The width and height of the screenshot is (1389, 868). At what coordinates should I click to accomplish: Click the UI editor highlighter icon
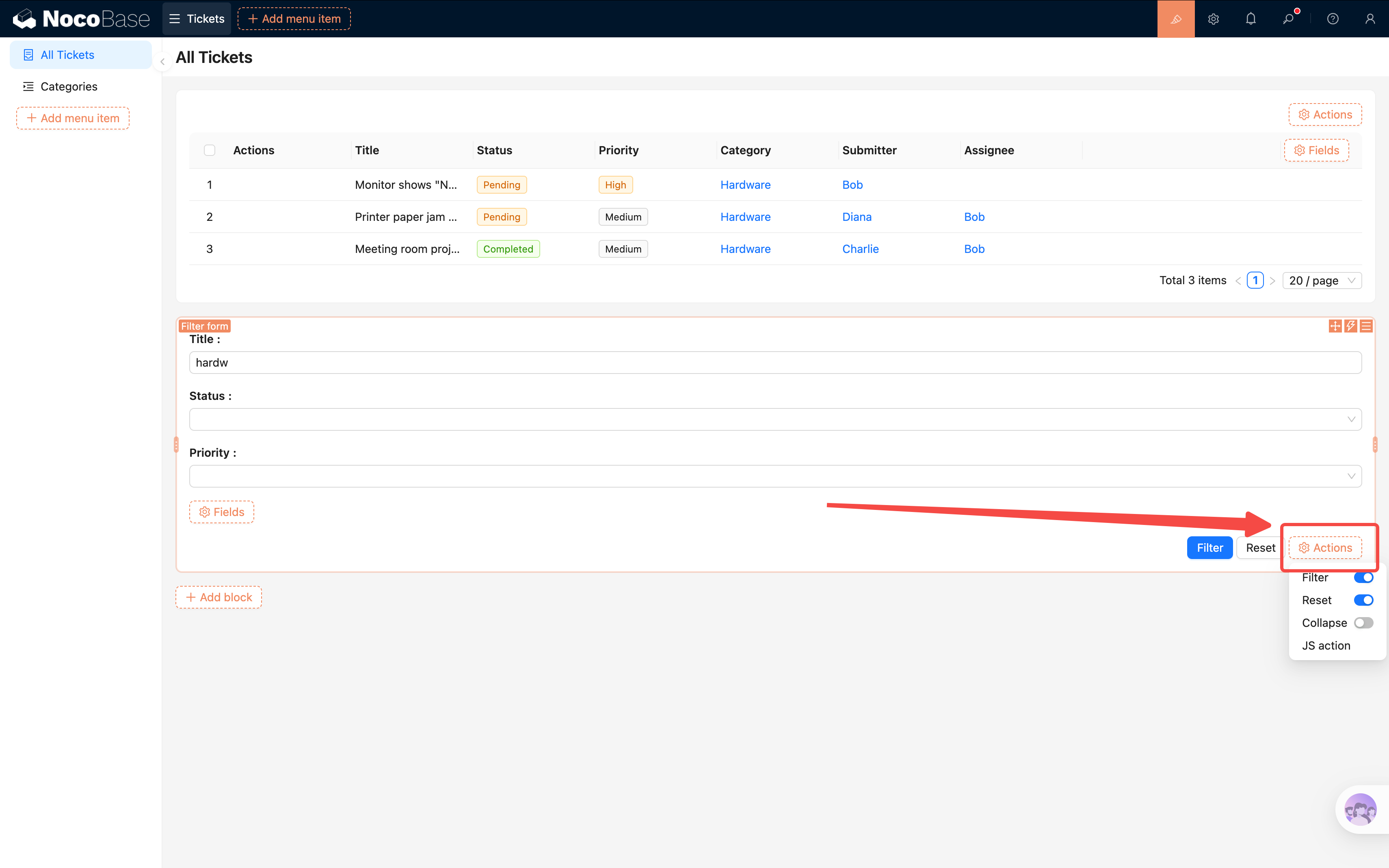click(1175, 19)
